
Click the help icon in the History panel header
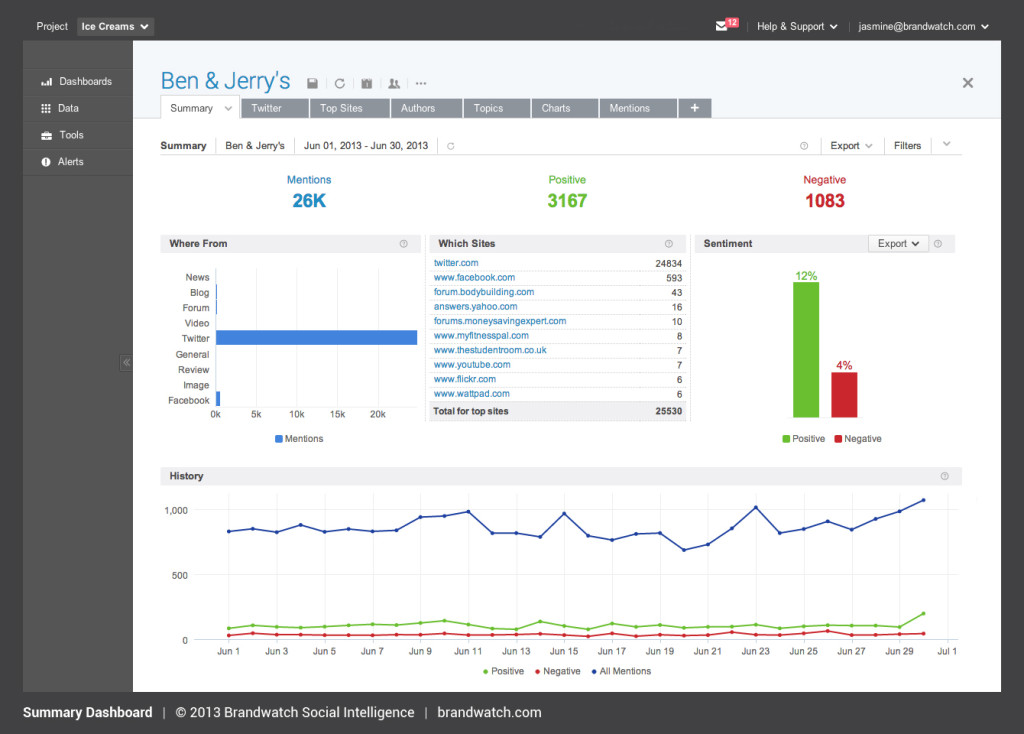(944, 476)
